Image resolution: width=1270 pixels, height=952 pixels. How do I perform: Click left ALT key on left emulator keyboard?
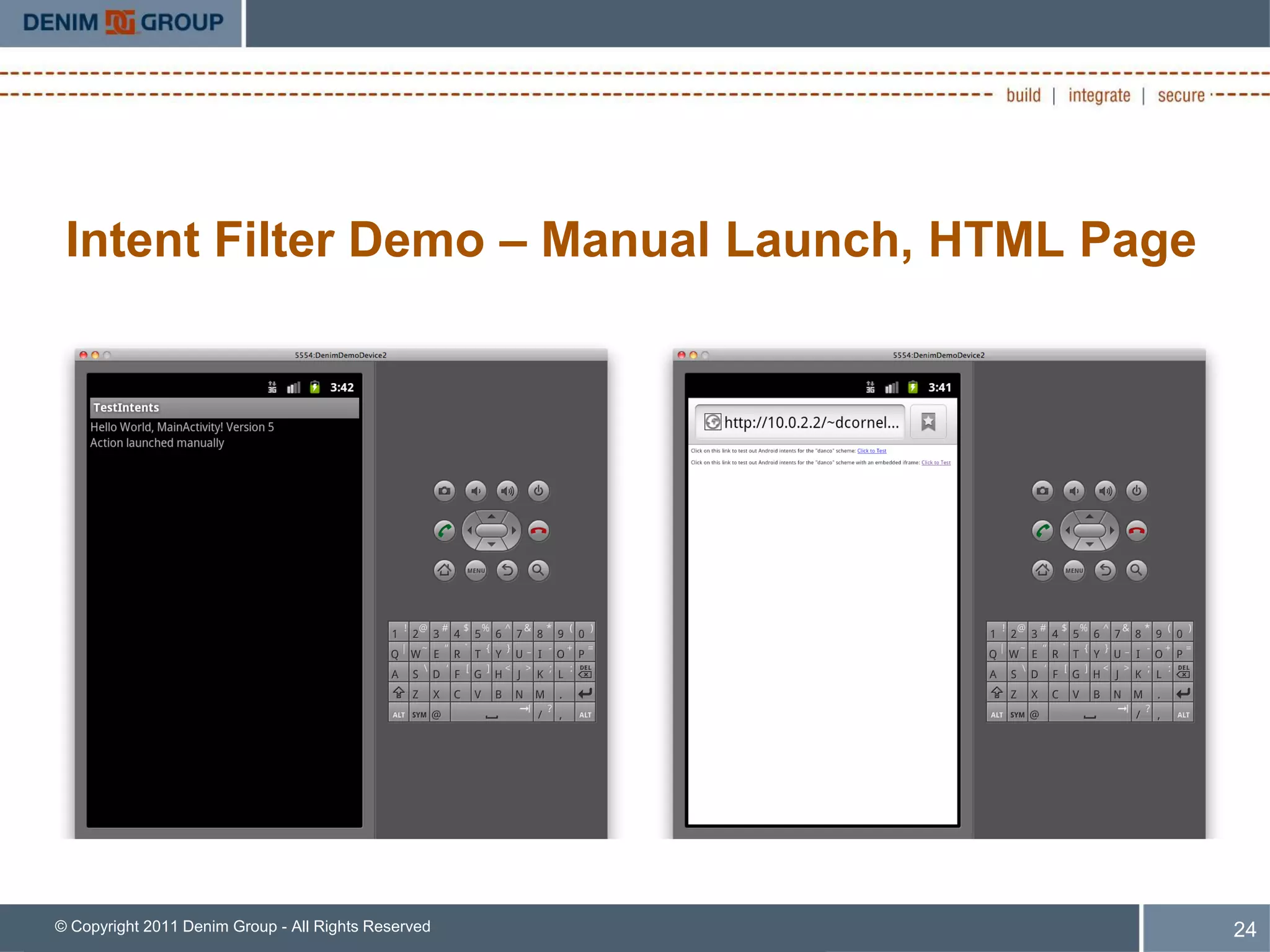[398, 714]
